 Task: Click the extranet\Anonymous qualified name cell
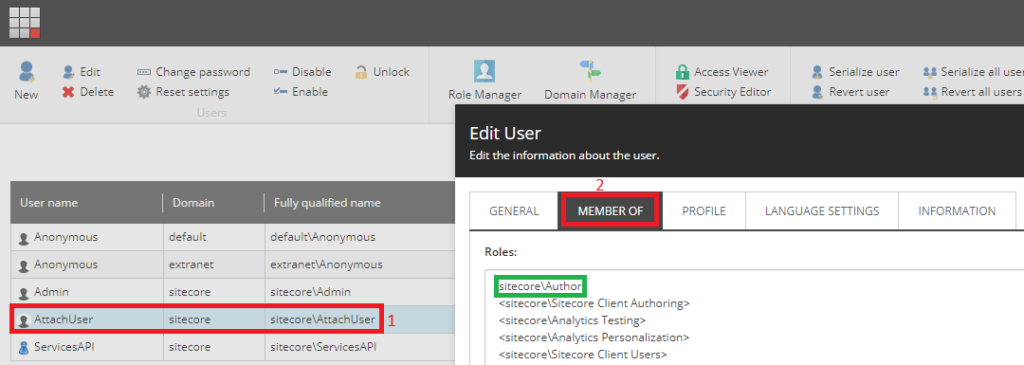[327, 265]
